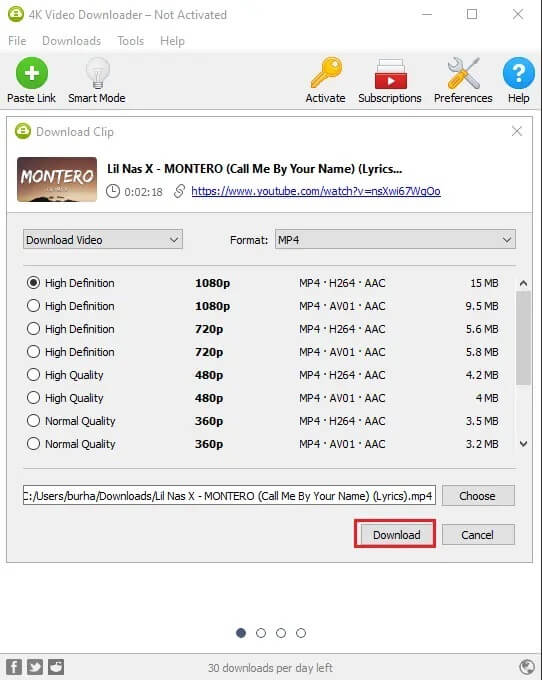Open the Activate key icon
Viewport: 542px width, 680px height.
pyautogui.click(x=326, y=73)
